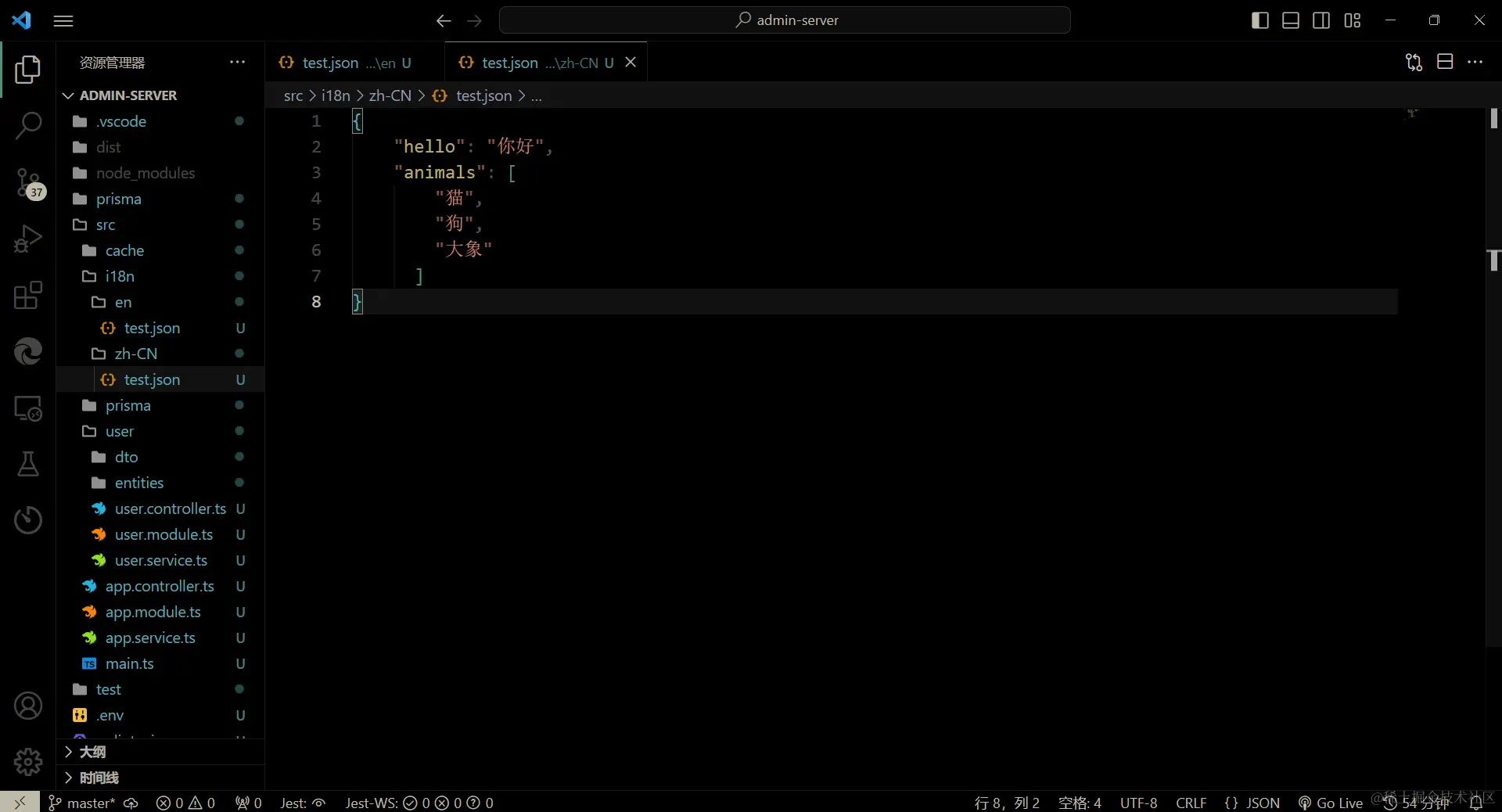Open user.module.ts file
The height and width of the screenshot is (812, 1502).
tap(160, 534)
